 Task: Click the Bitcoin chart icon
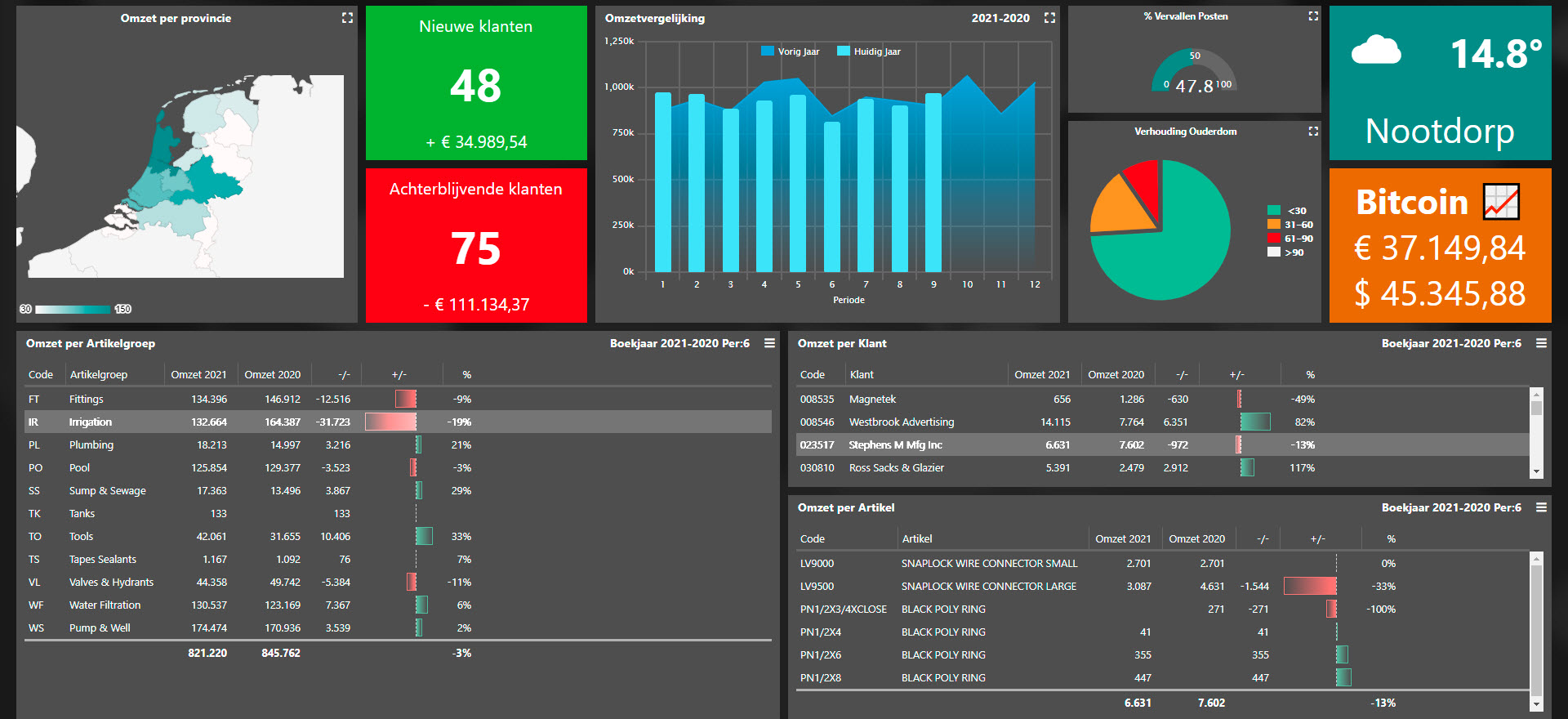click(1501, 202)
